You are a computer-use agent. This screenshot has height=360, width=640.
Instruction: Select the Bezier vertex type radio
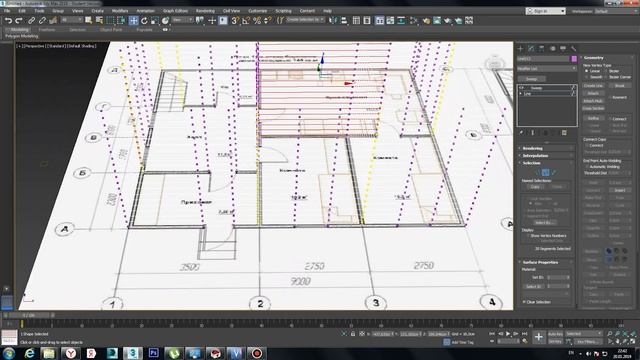606,71
